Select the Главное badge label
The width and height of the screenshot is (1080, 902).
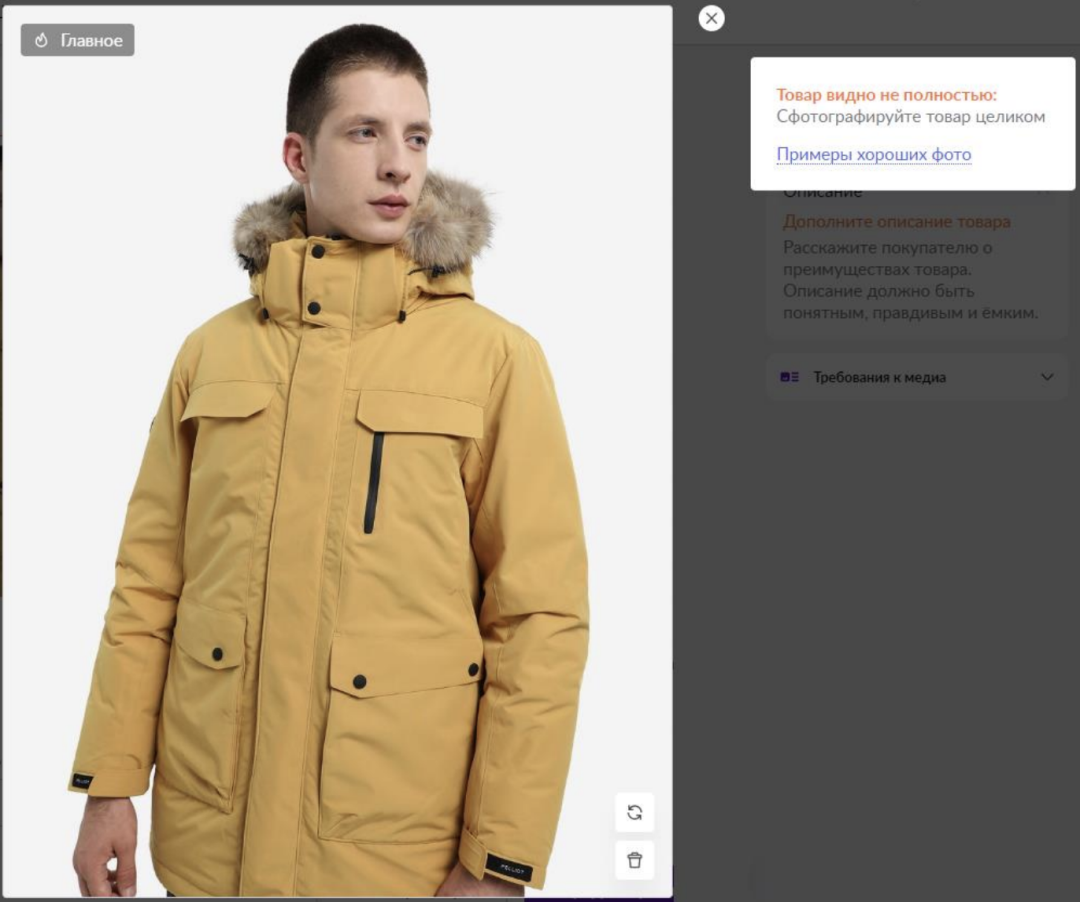click(77, 41)
